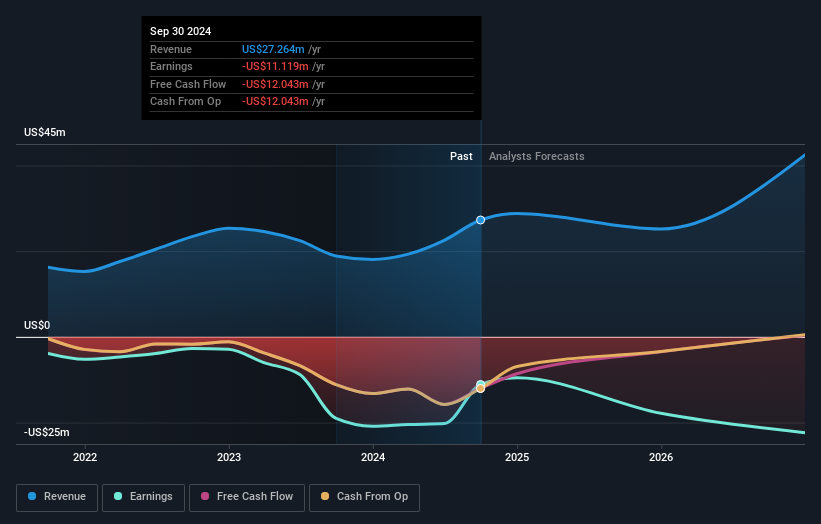Toggle the Earnings legend series
The image size is (821, 524).
coord(143,497)
